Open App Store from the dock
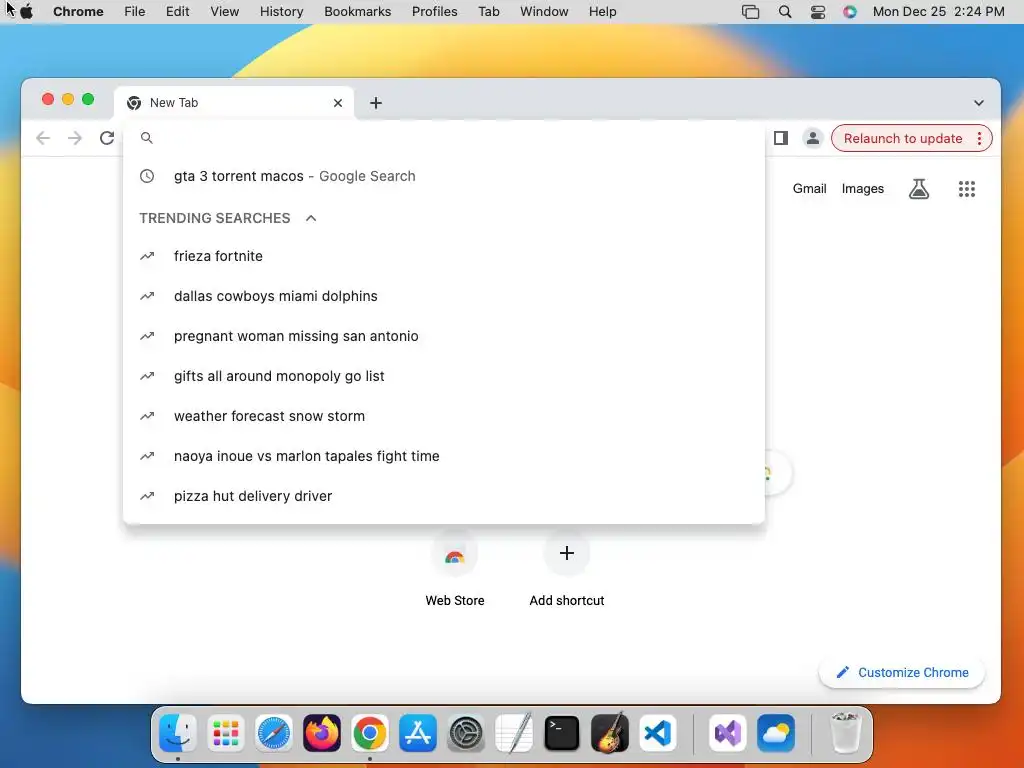This screenshot has height=768, width=1024. [418, 733]
